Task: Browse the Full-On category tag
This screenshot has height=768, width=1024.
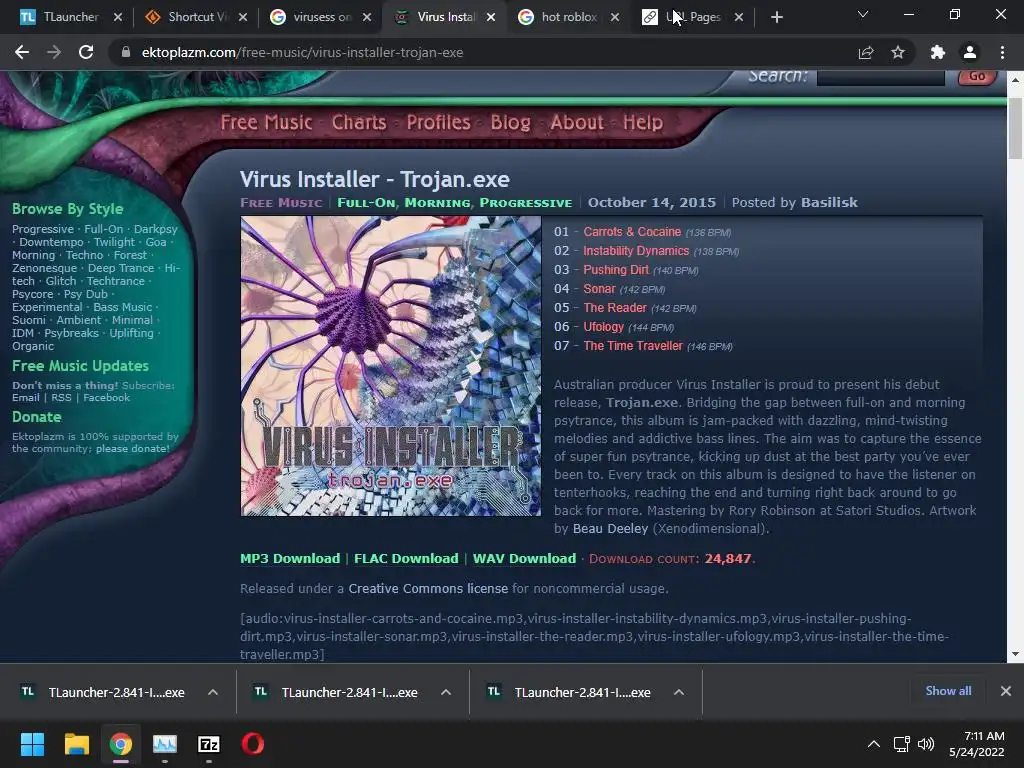Action: click(366, 202)
